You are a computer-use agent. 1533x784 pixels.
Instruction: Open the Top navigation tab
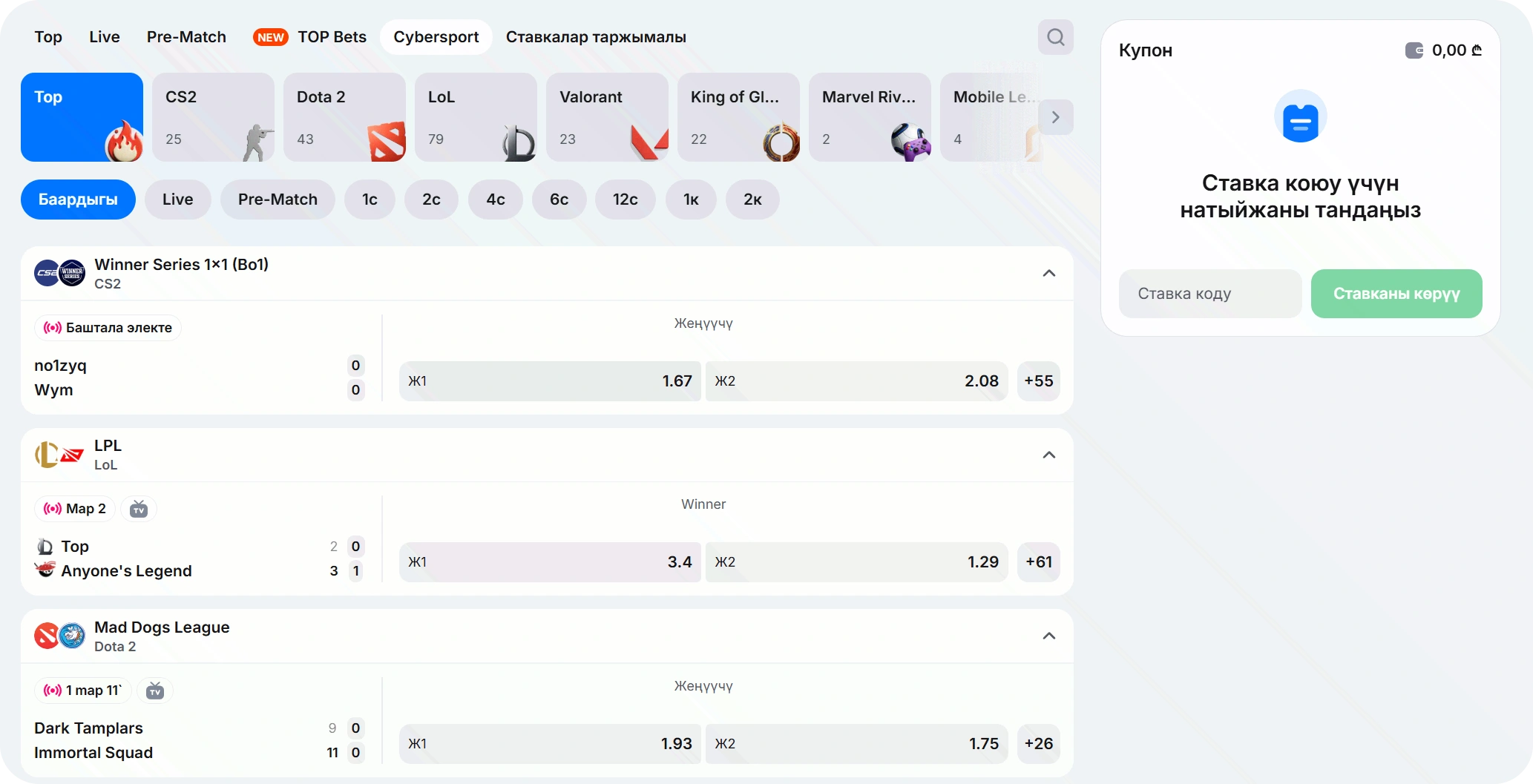(48, 37)
